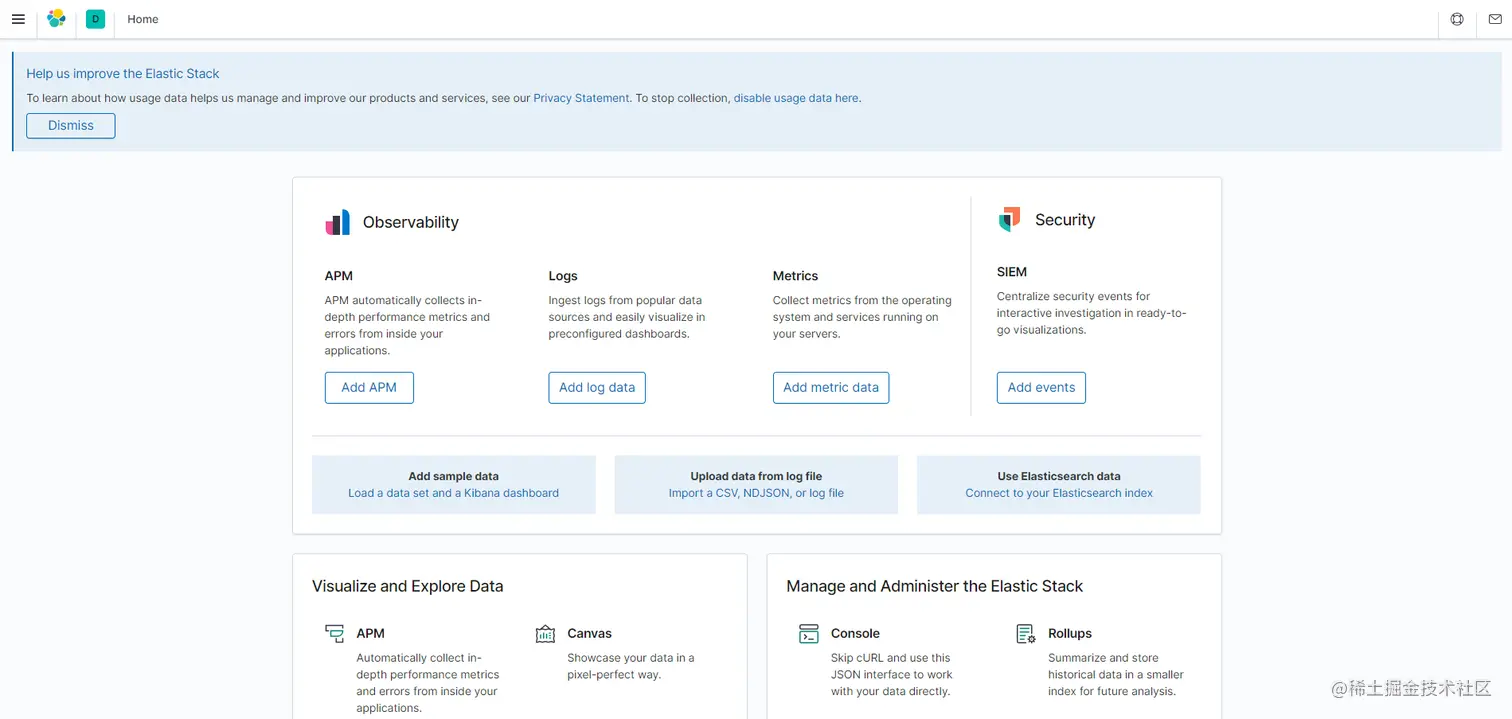Open Use Elasticsearch data card

click(x=1059, y=485)
